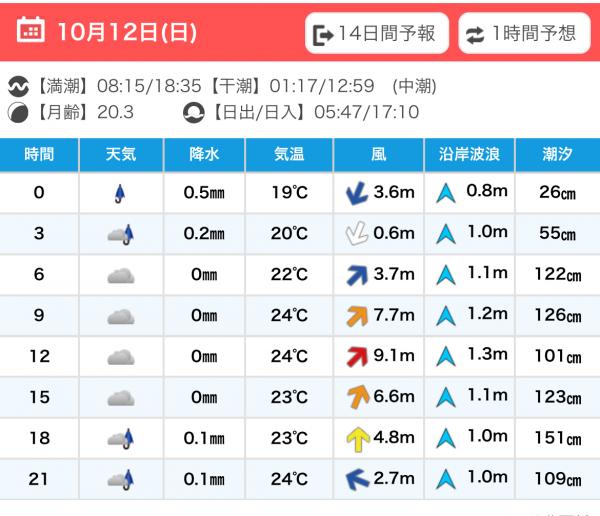
Task: Click the white wind arrow at hour 3
Action: click(357, 234)
